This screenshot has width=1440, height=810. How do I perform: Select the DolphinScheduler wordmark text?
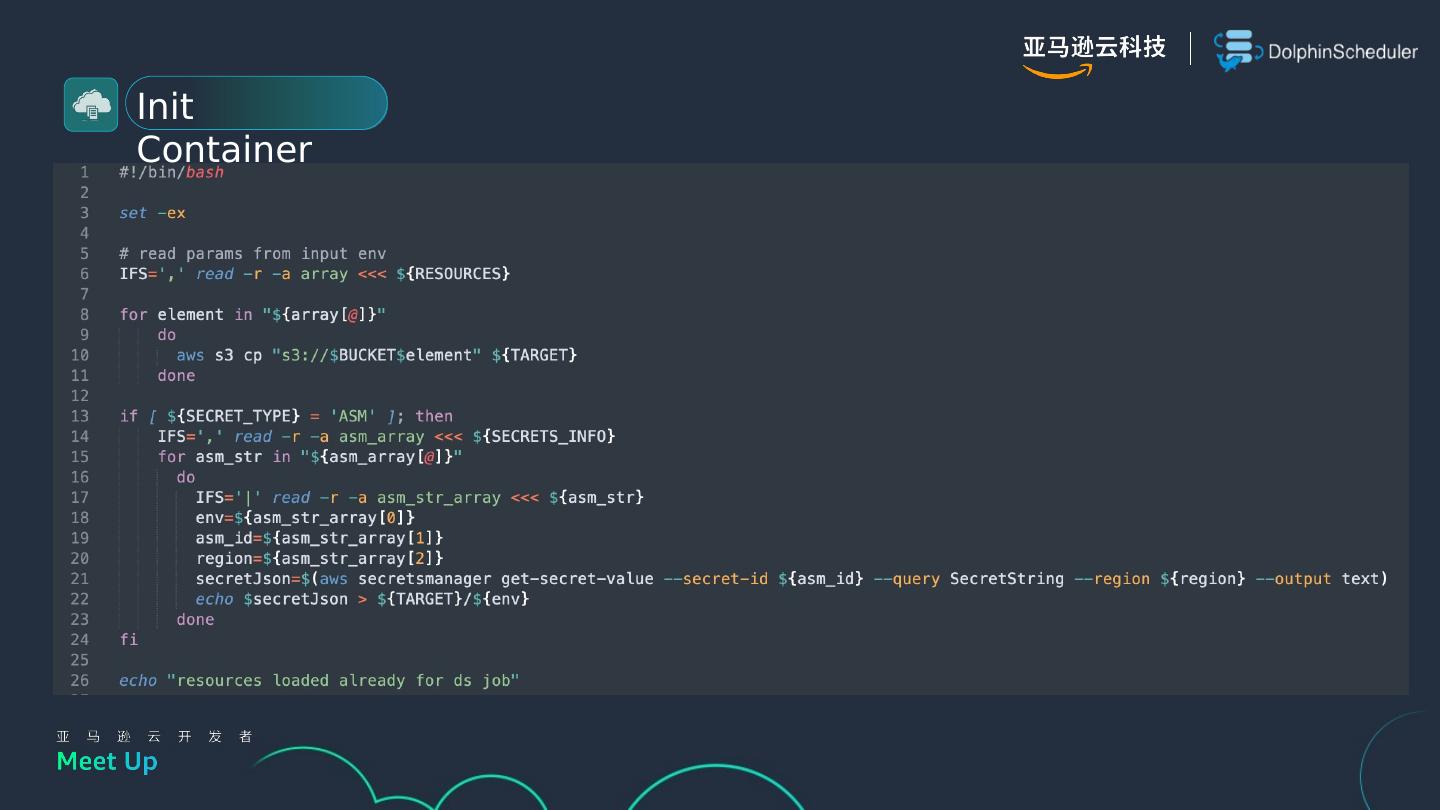1343,52
